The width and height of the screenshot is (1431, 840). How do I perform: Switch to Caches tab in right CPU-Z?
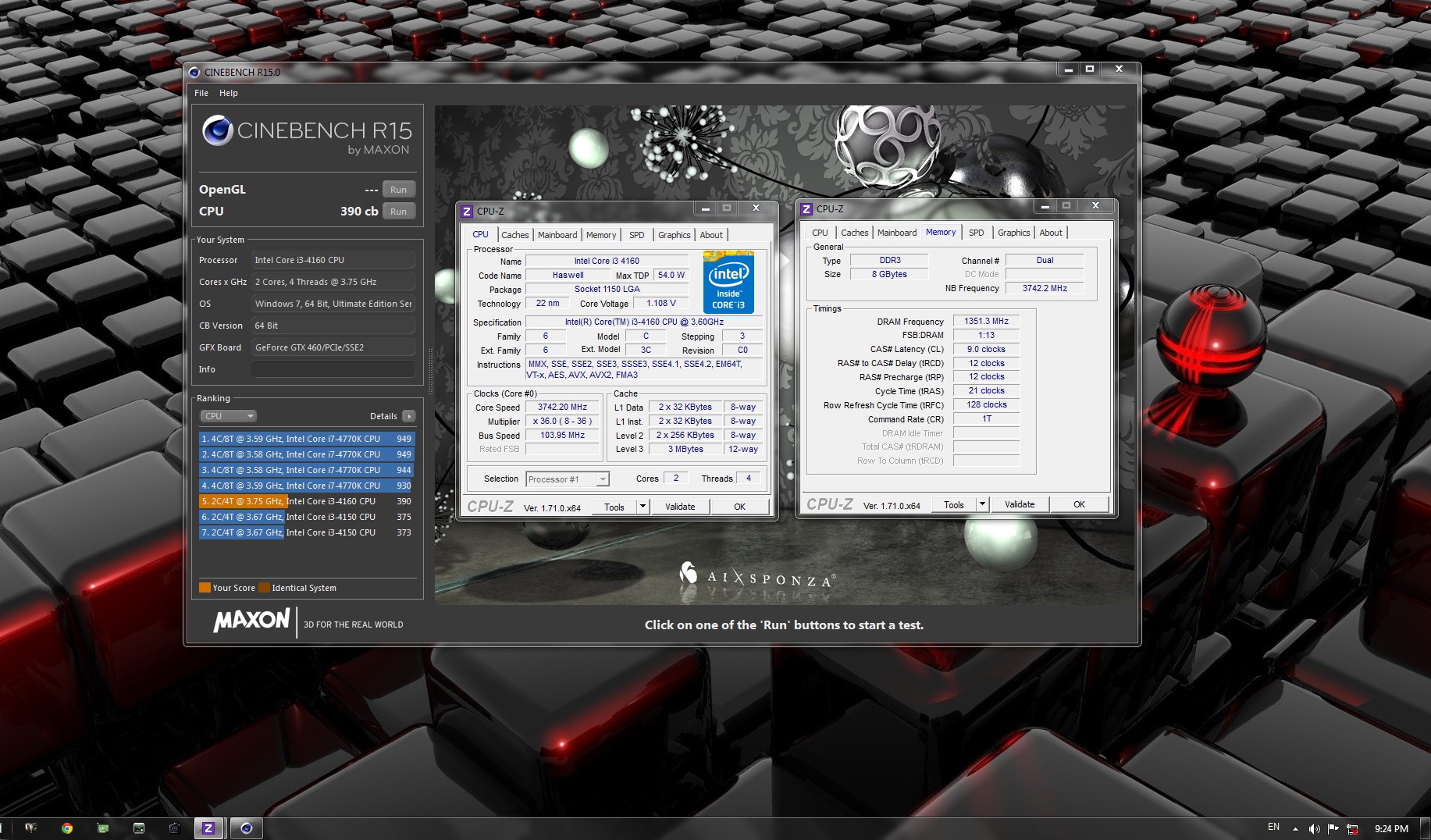[854, 233]
